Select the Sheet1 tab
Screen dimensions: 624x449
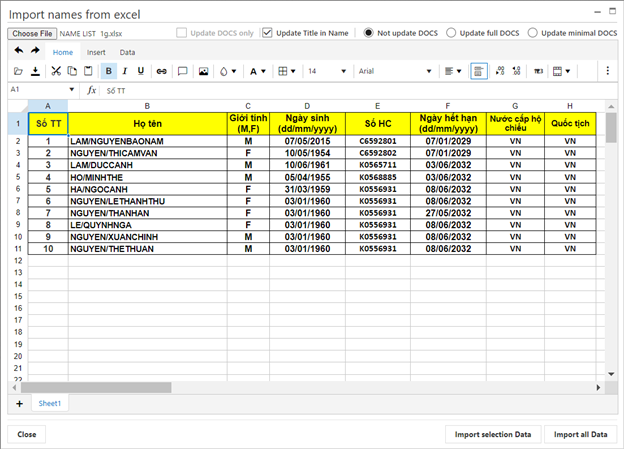[x=50, y=404]
